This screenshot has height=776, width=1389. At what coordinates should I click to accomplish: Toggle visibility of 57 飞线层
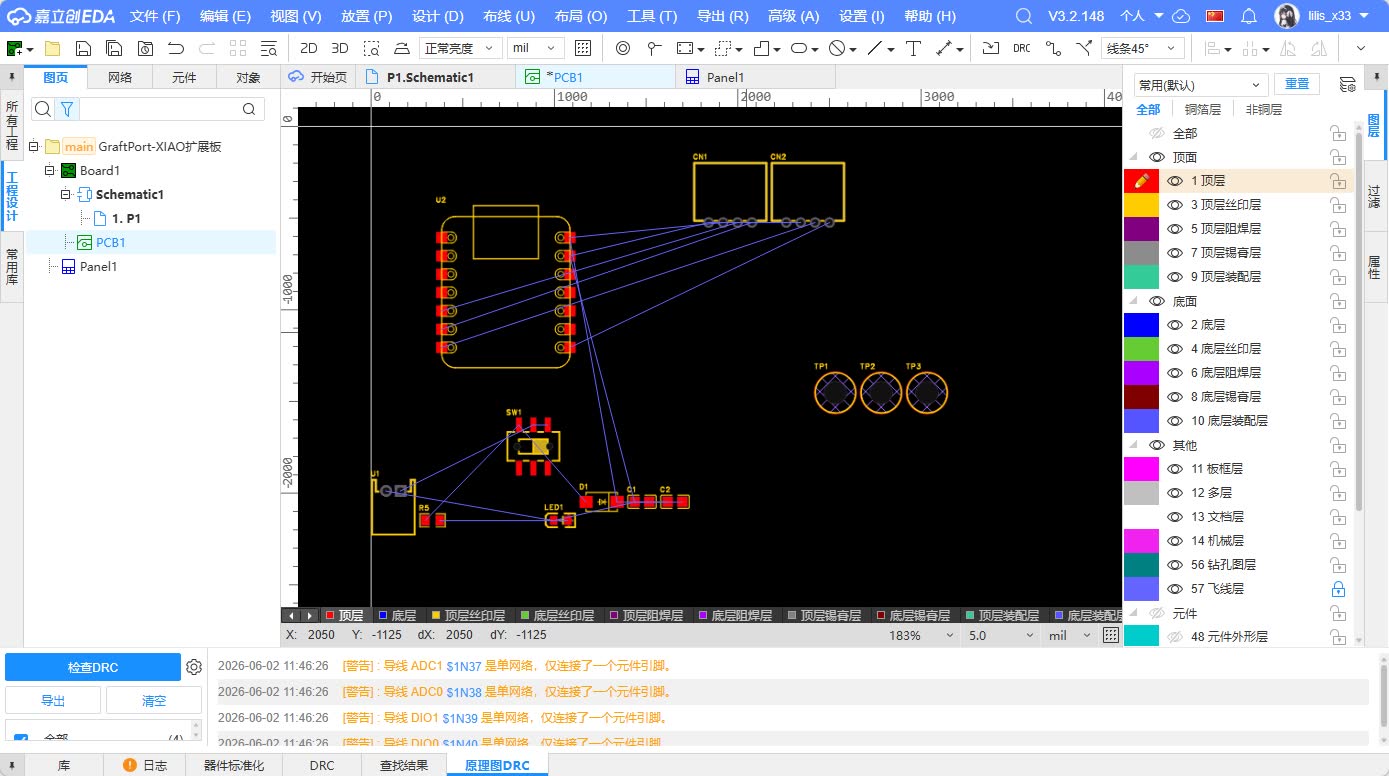click(x=1174, y=589)
